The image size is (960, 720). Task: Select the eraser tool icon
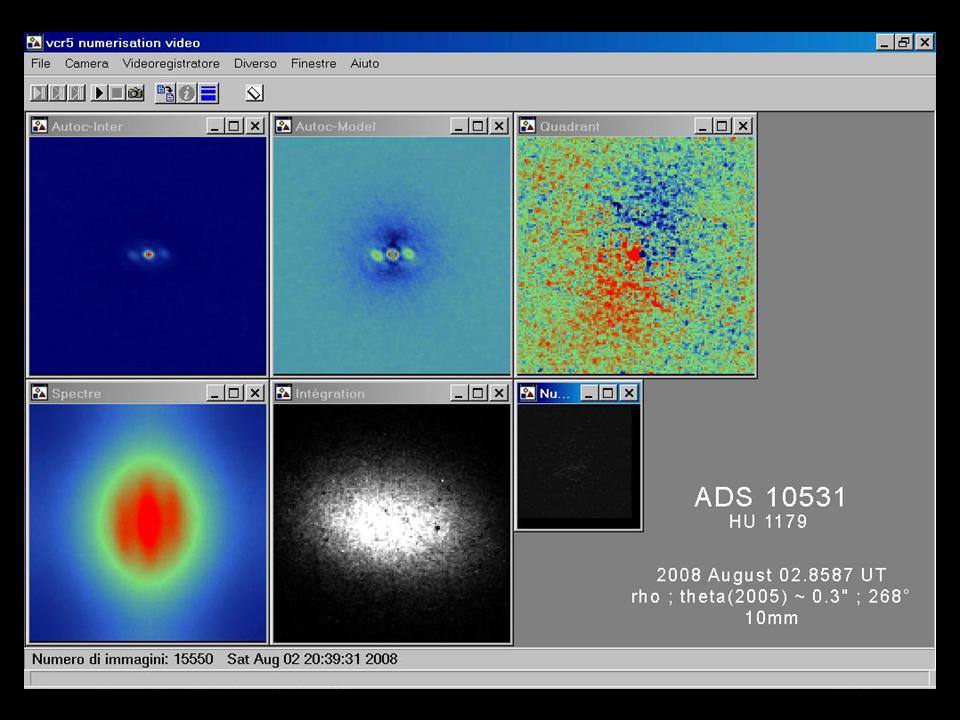click(x=254, y=93)
